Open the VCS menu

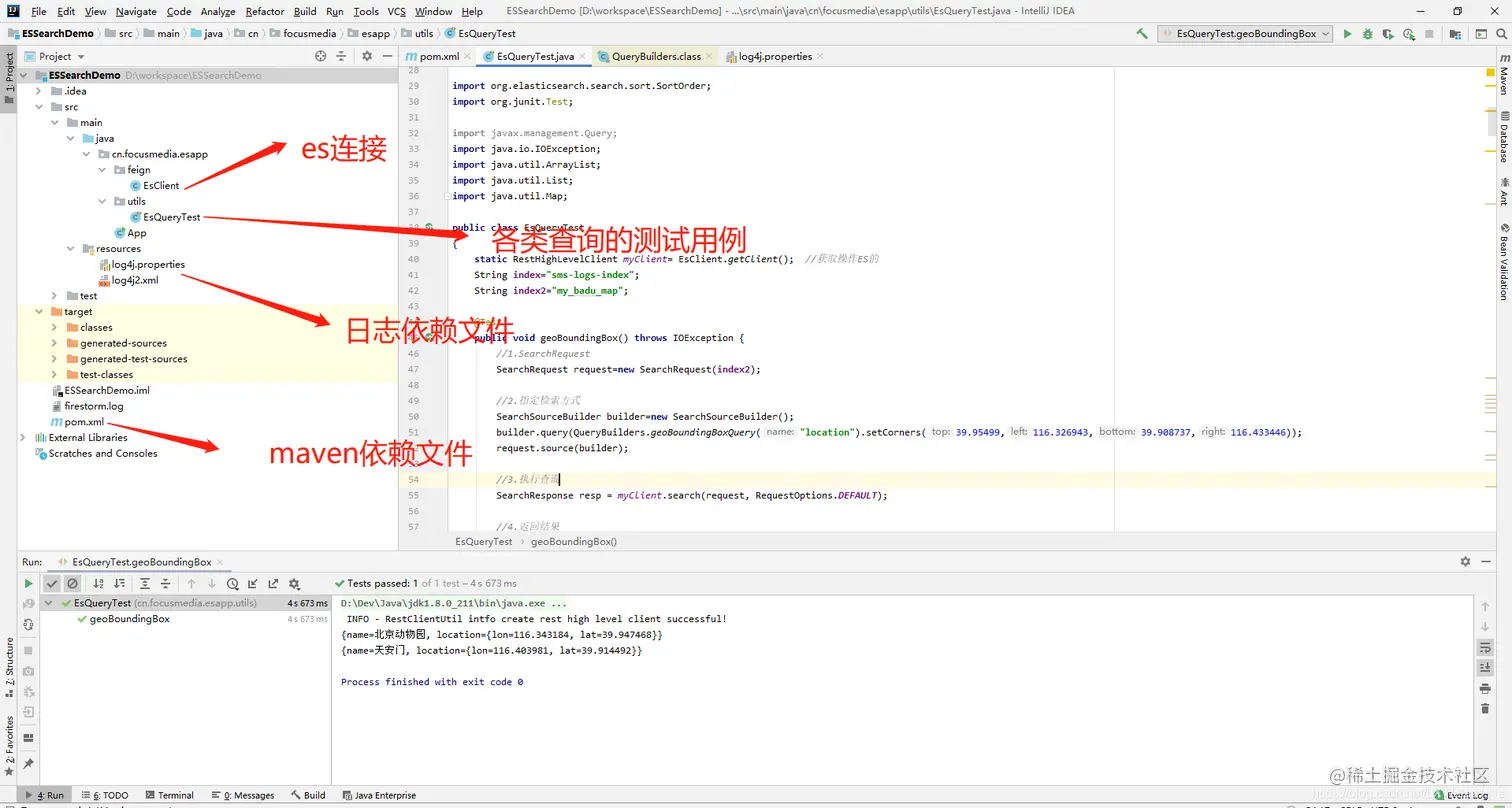click(x=397, y=11)
